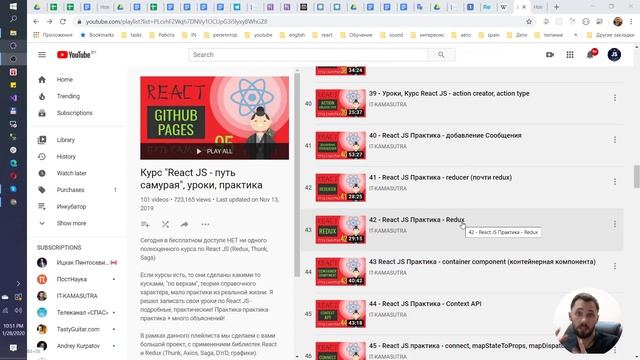The width and height of the screenshot is (640, 360).
Task: Expand the Windows system tray hidden icons
Action: 18,284
